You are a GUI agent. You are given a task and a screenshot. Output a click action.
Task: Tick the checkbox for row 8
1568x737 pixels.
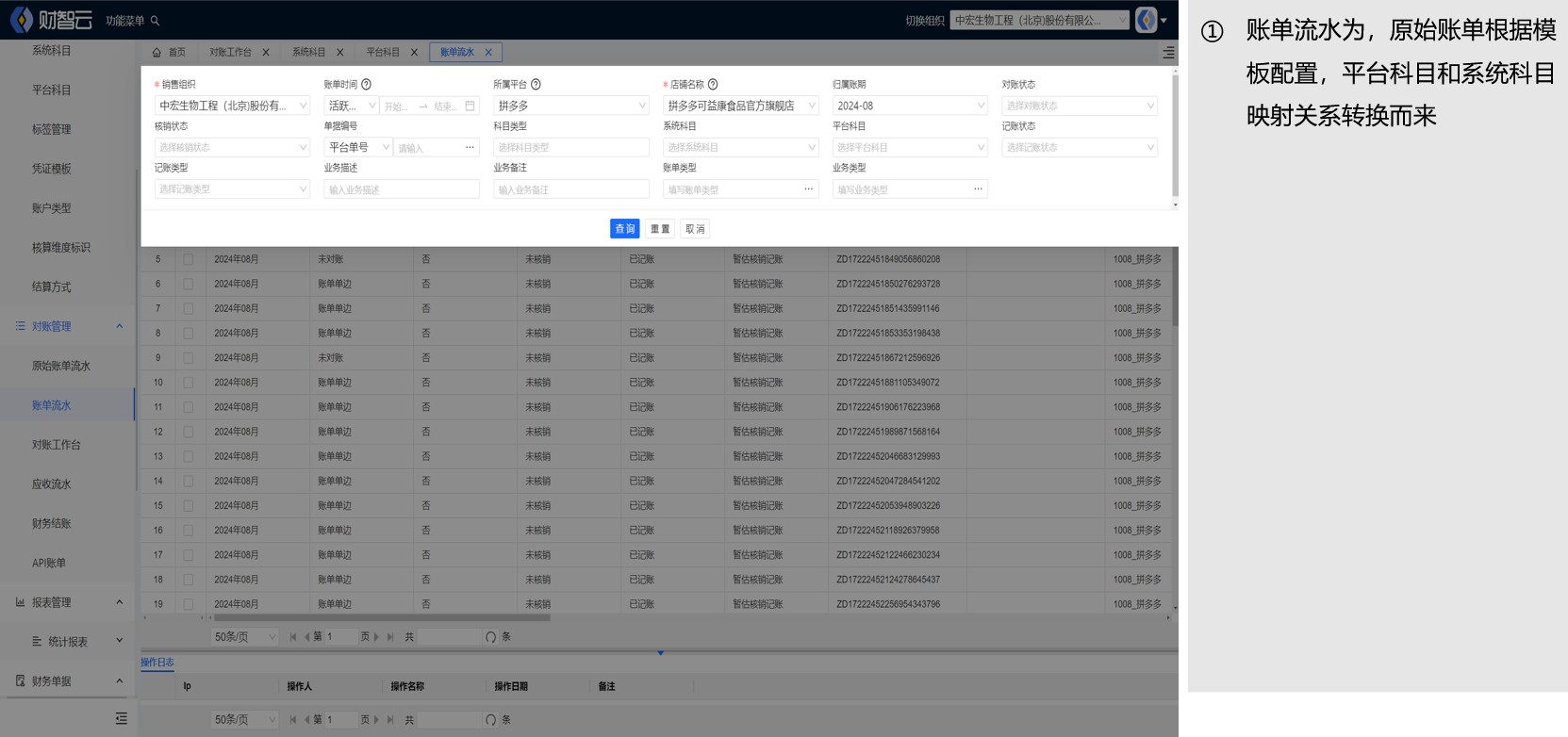(189, 334)
